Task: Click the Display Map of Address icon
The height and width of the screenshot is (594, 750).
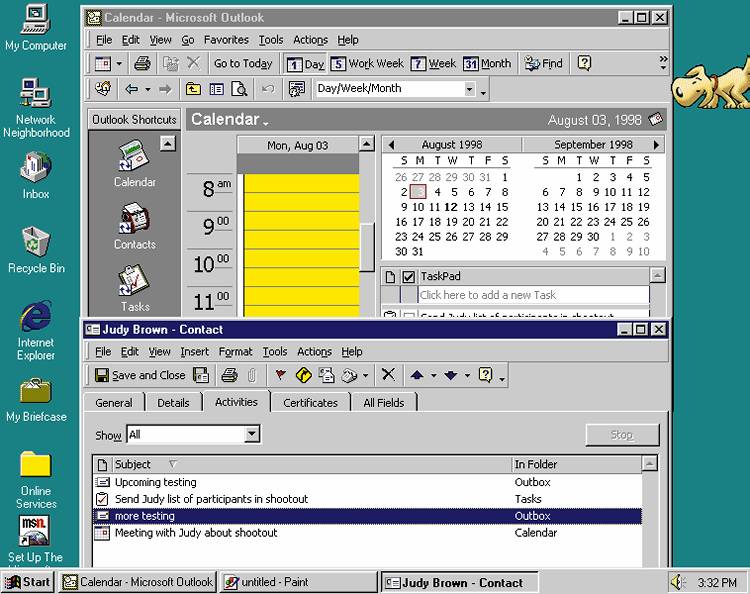Action: coord(303,375)
